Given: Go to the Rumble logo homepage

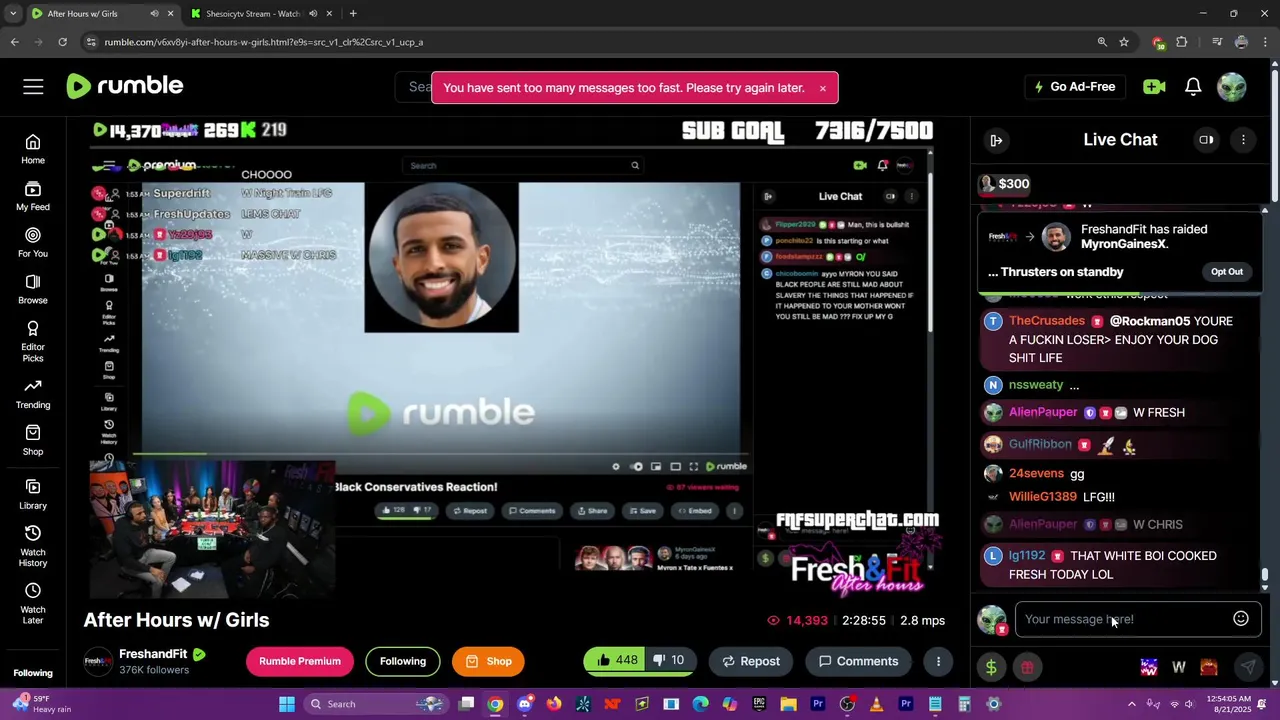Looking at the screenshot, I should pos(125,86).
